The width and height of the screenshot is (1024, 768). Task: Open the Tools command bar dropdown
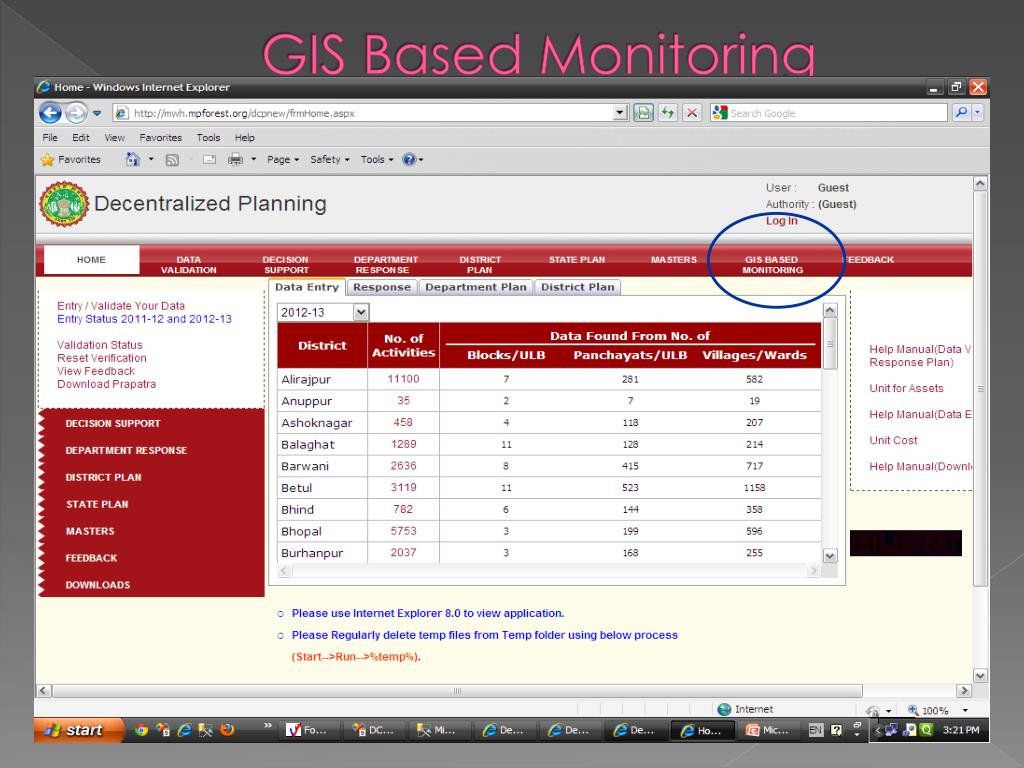click(377, 159)
